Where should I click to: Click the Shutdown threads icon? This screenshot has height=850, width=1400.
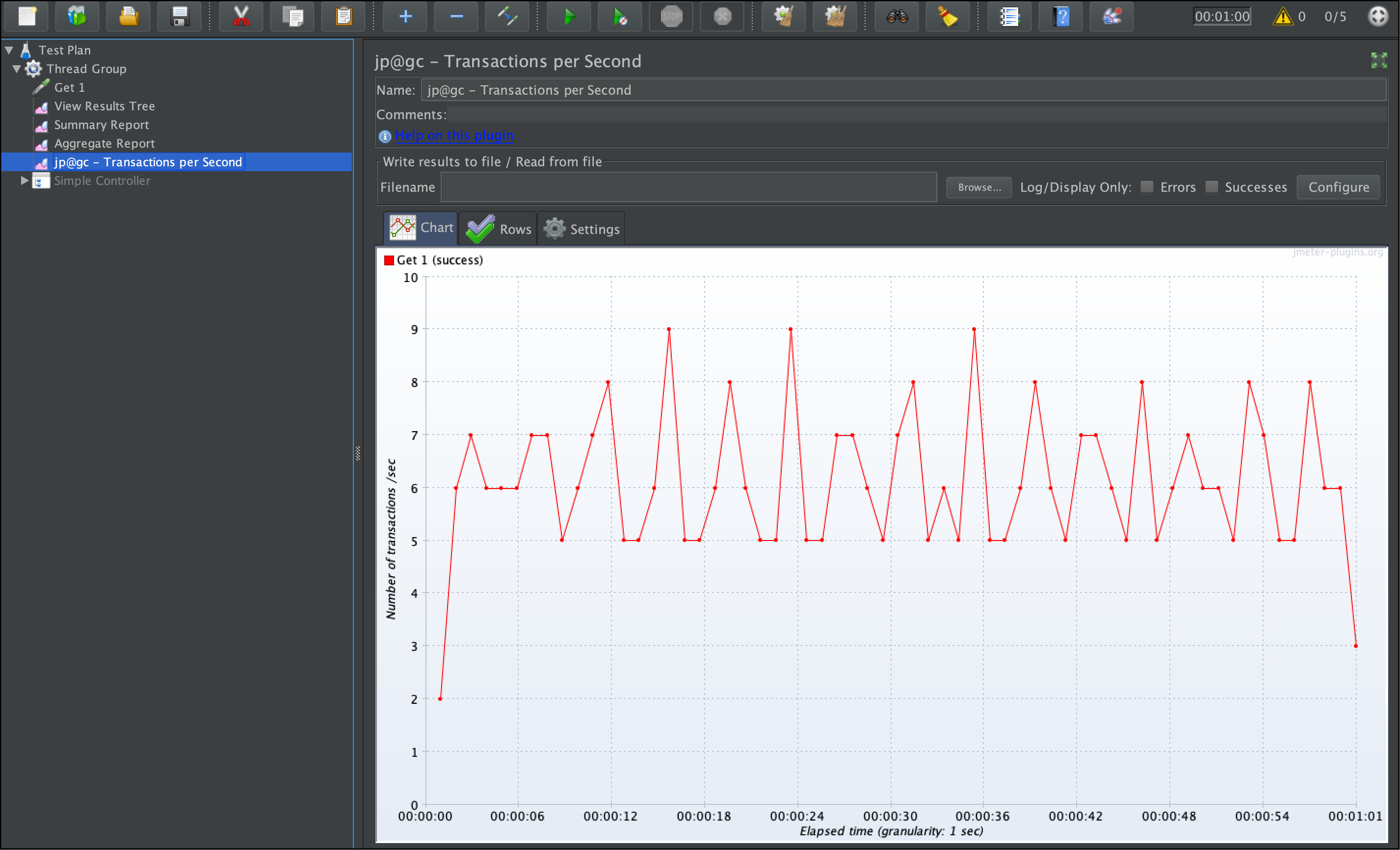(722, 17)
